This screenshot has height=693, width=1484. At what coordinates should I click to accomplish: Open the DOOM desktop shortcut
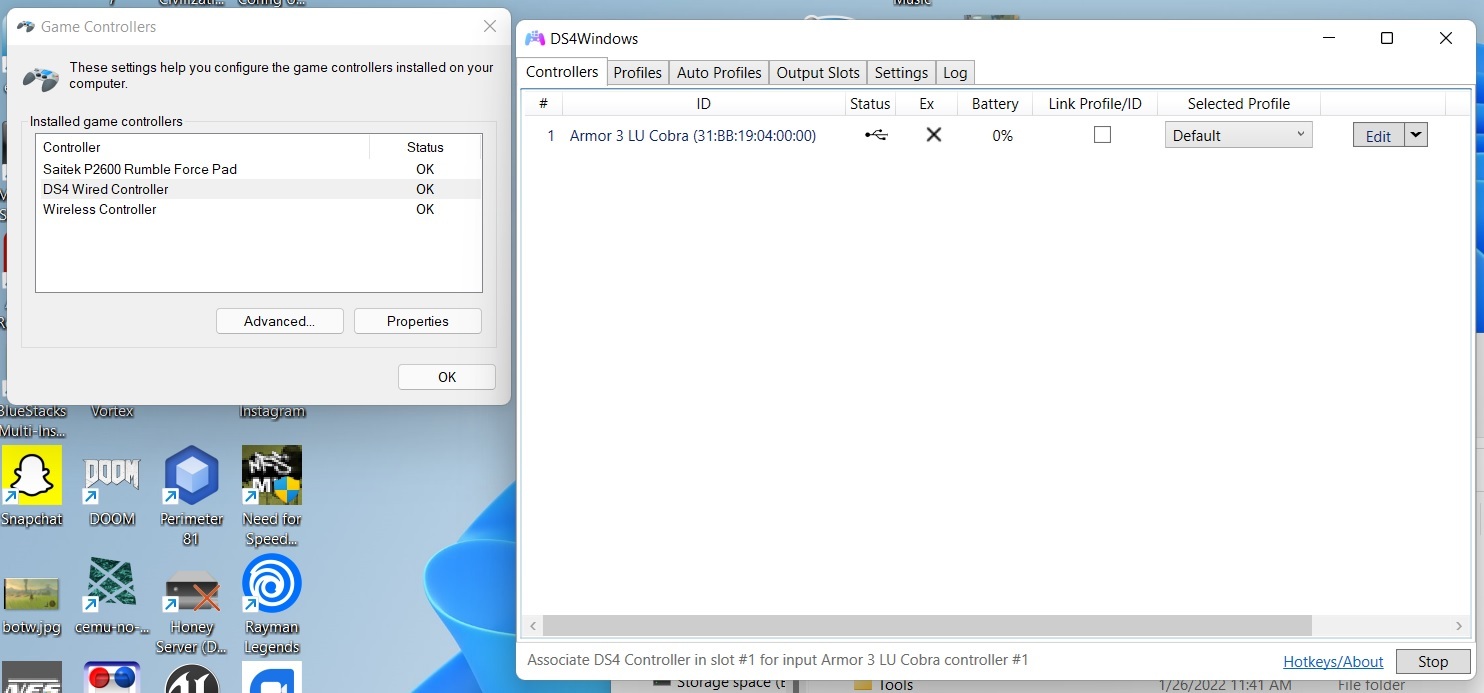pos(112,476)
